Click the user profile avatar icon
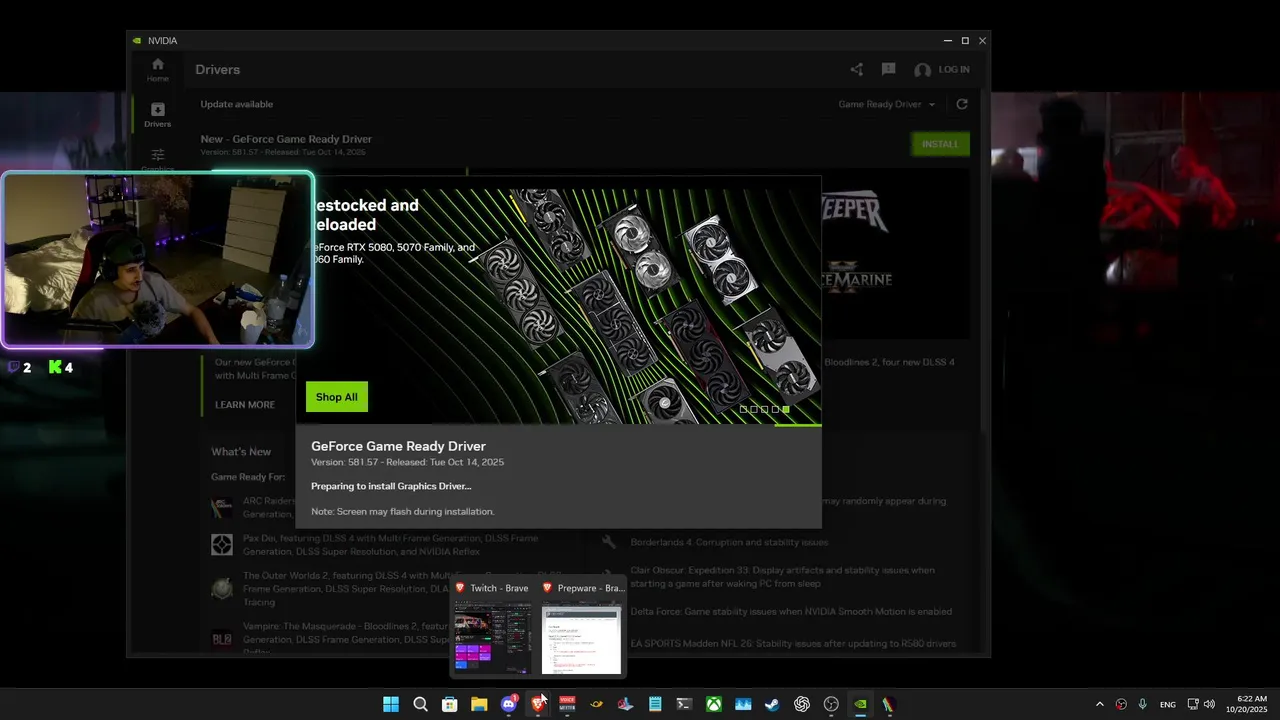 [x=922, y=70]
